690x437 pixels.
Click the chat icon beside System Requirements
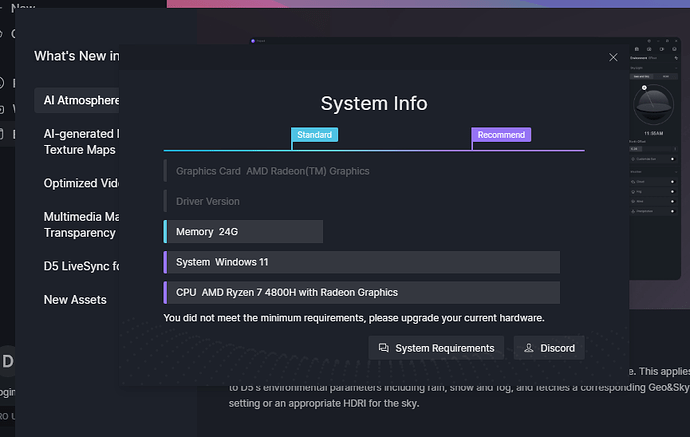(384, 348)
